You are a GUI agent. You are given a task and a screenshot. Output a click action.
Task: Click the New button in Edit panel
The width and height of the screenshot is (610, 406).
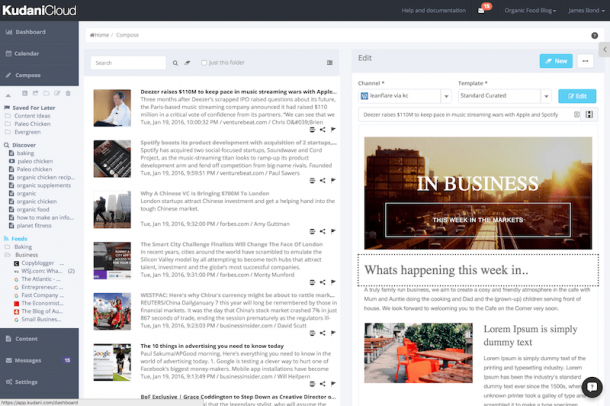[556, 61]
